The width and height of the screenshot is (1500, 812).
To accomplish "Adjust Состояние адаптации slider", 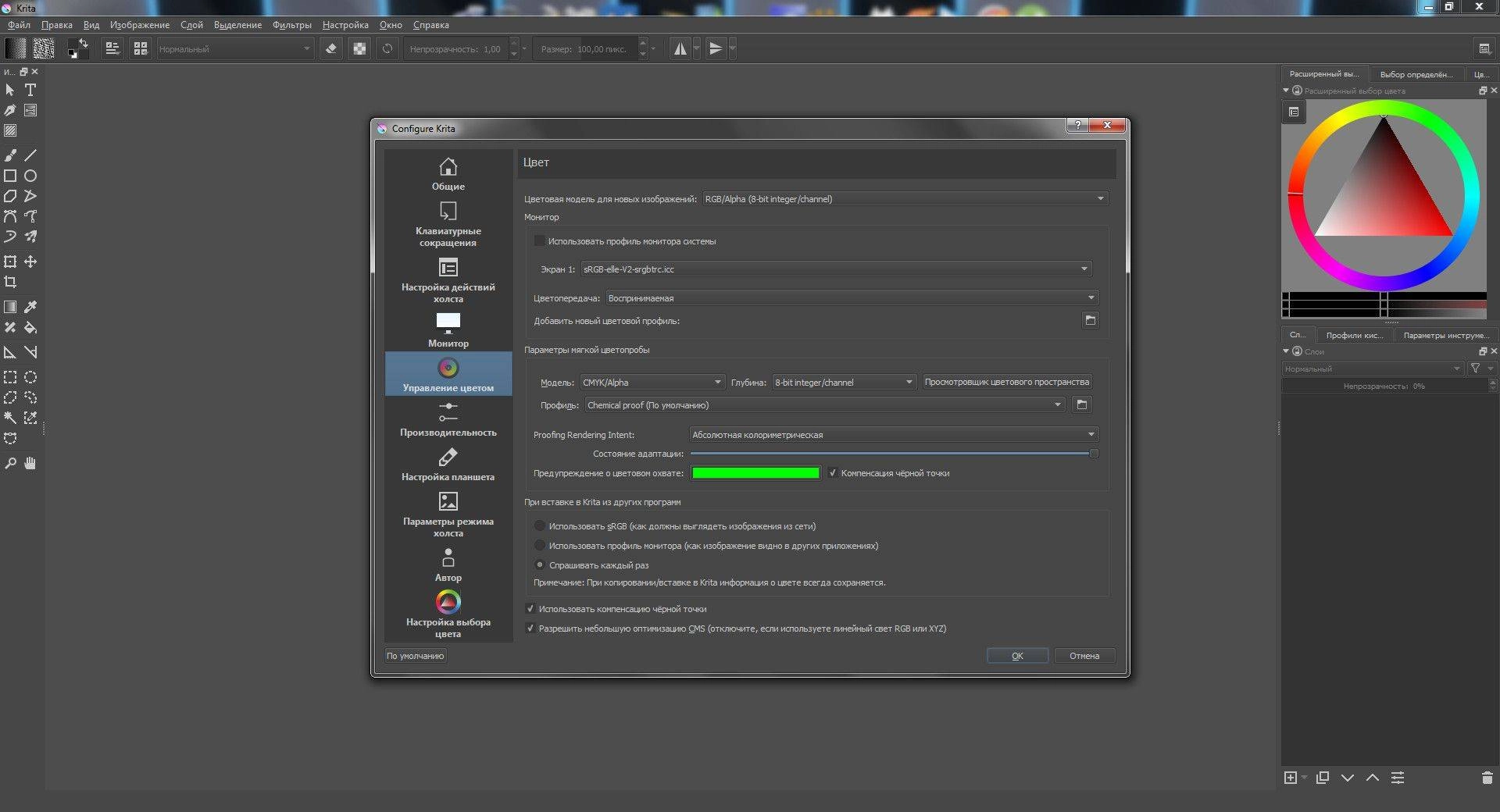I will point(895,454).
